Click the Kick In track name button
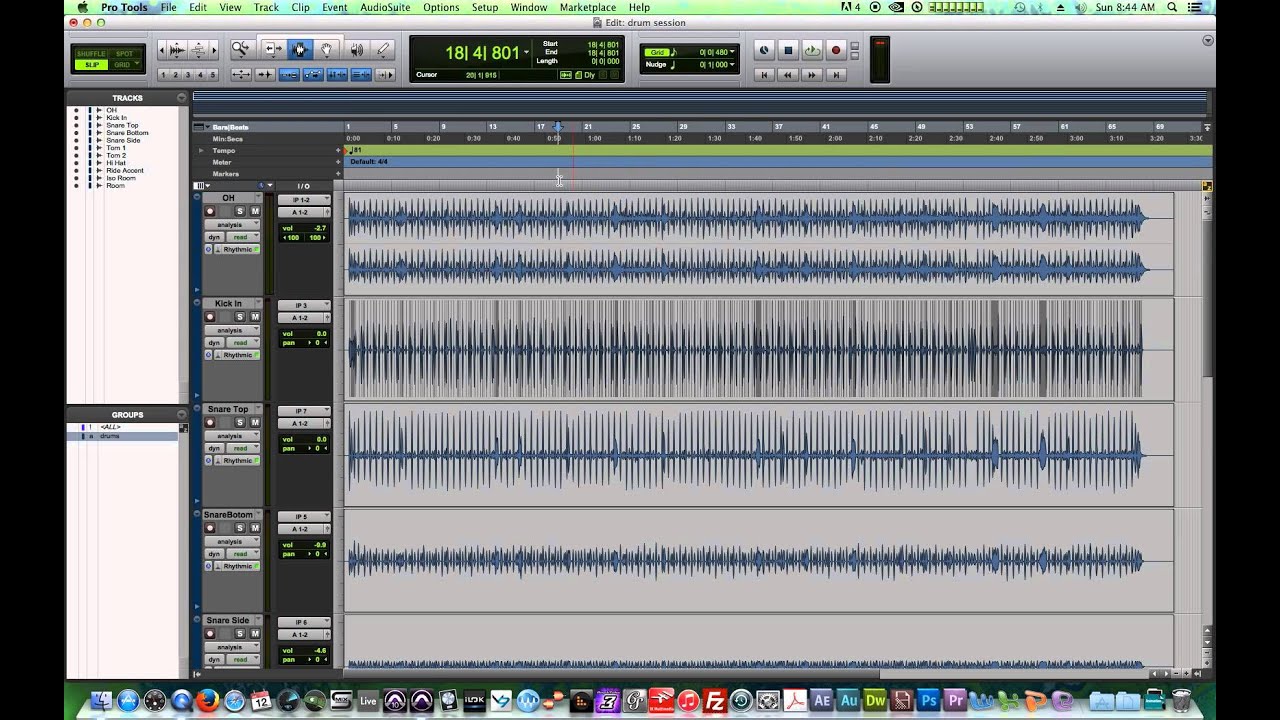This screenshot has height=720, width=1280. 228,304
